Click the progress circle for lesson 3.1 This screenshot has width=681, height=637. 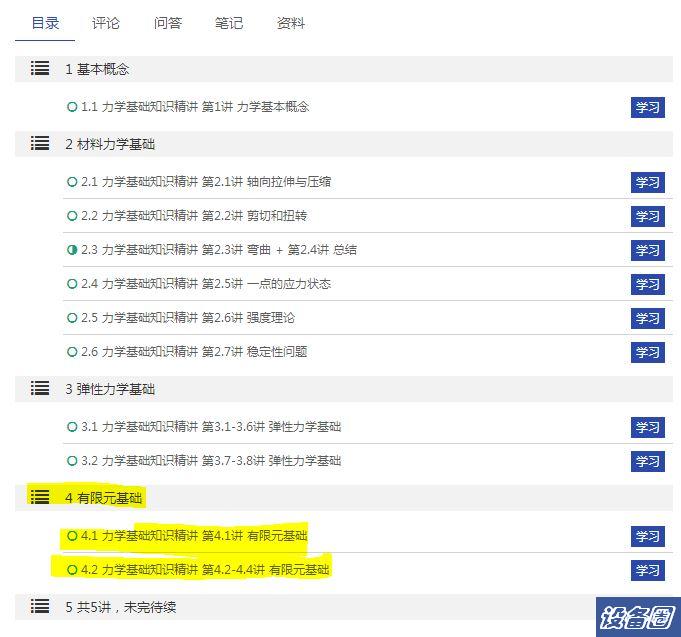coord(72,427)
